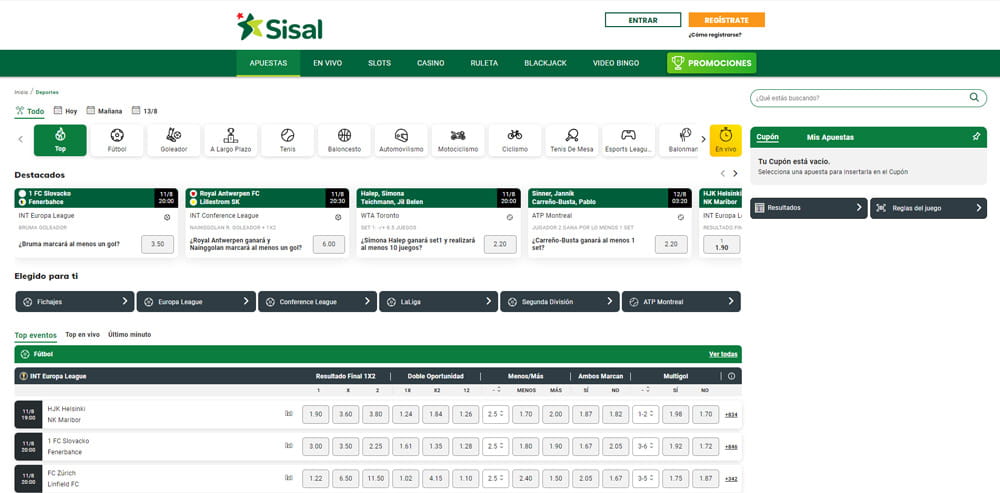Expand the Europa League shortcut
This screenshot has width=1000, height=493.
click(196, 302)
